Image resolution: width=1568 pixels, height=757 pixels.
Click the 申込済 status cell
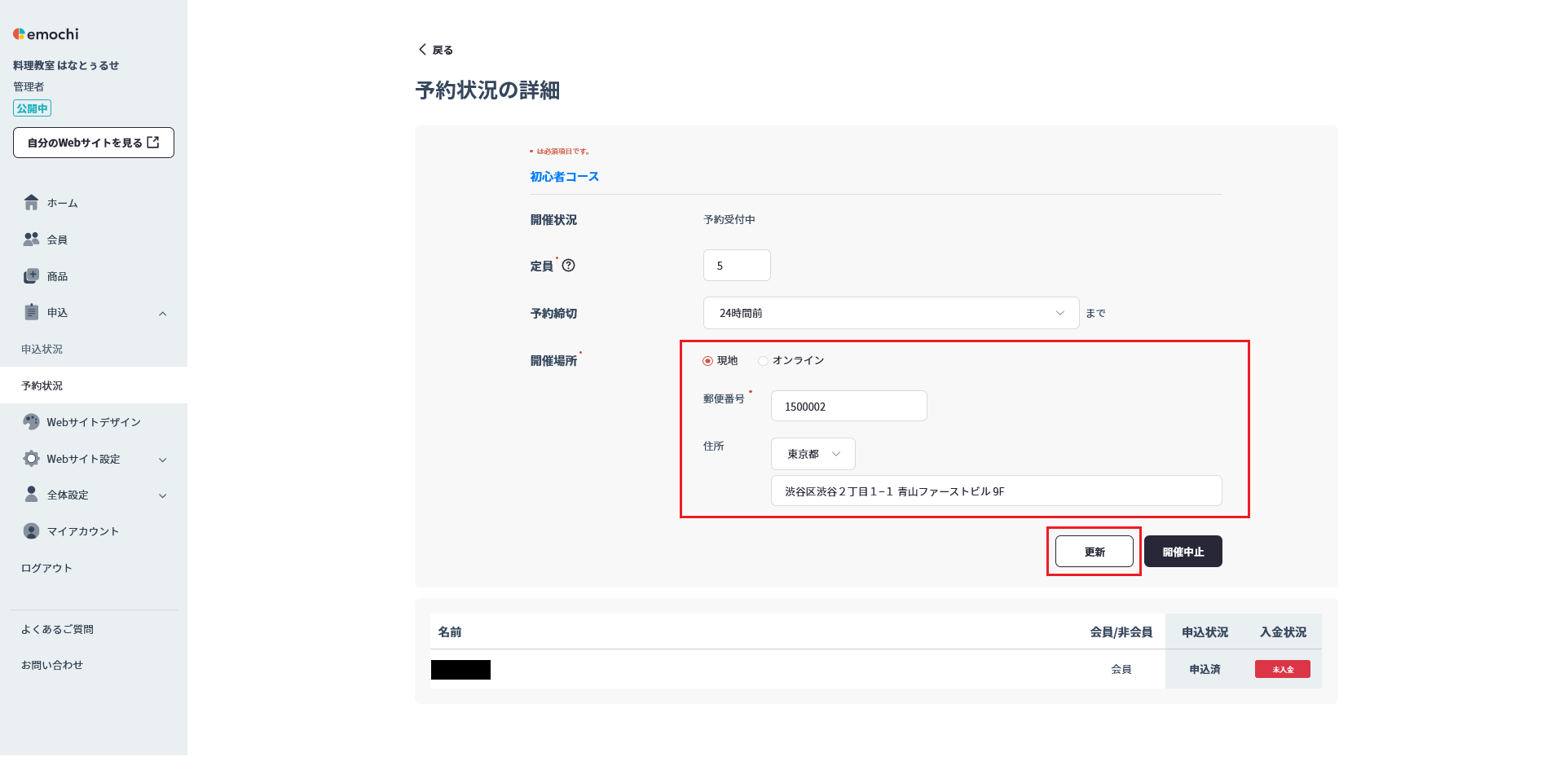tap(1205, 669)
